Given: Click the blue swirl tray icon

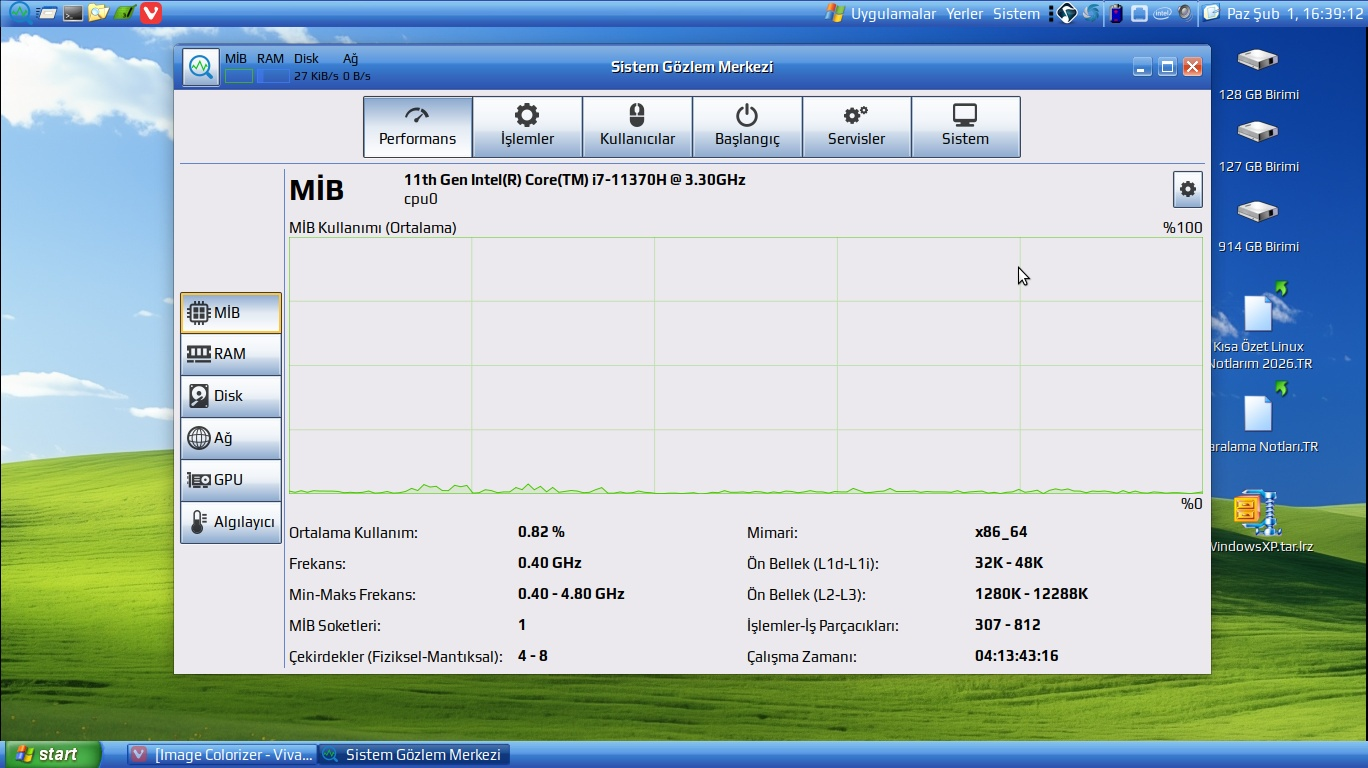Looking at the screenshot, I should tap(1092, 13).
